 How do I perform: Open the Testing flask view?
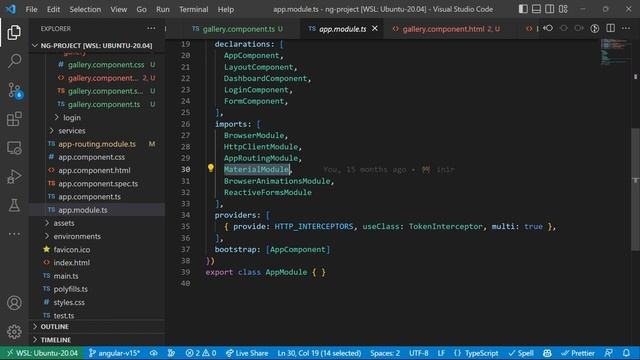click(x=14, y=205)
